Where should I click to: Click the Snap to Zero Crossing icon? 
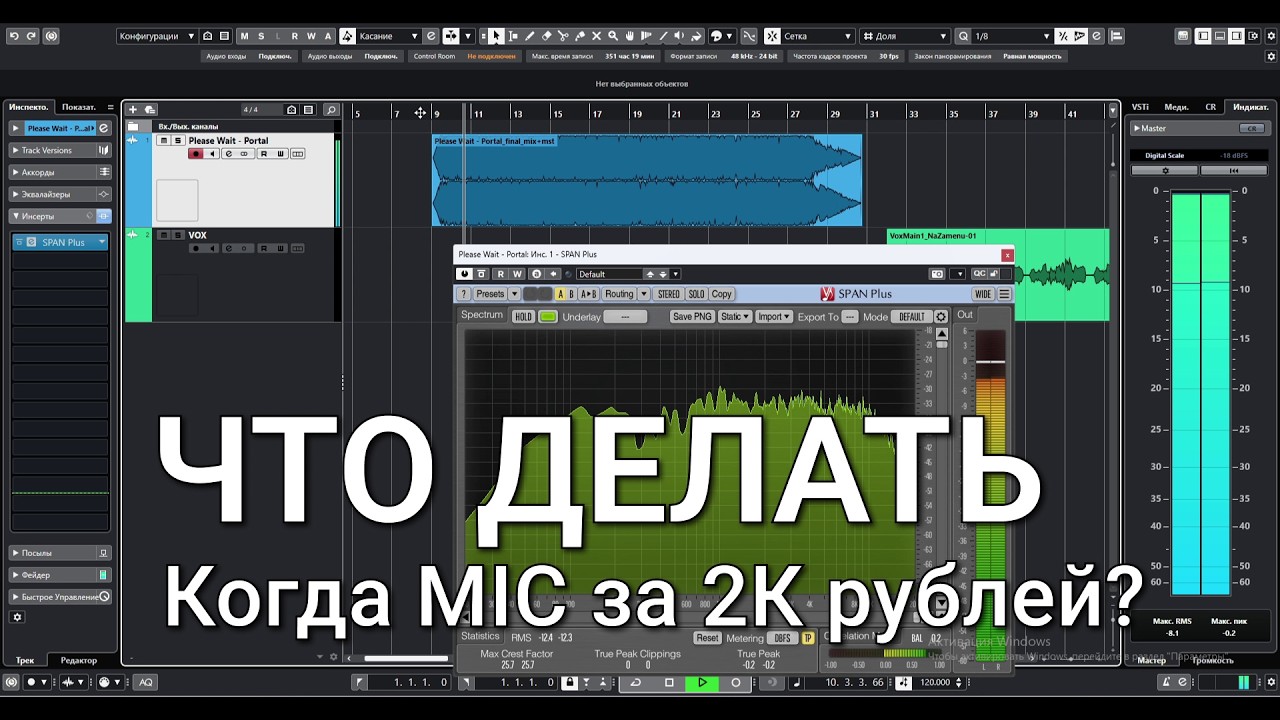(750, 36)
